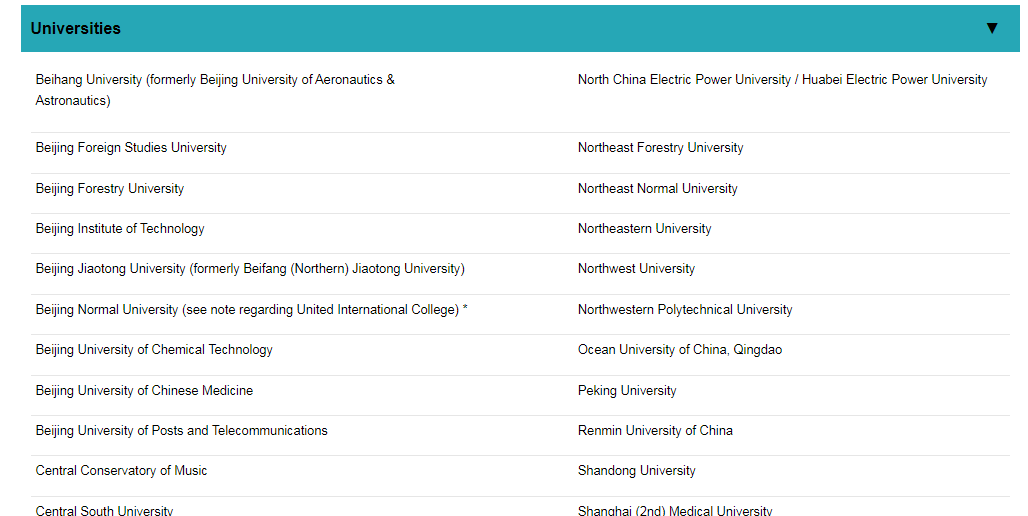Screen dimensions: 1028x516
Task: Select Central South University
Action: tap(104, 510)
